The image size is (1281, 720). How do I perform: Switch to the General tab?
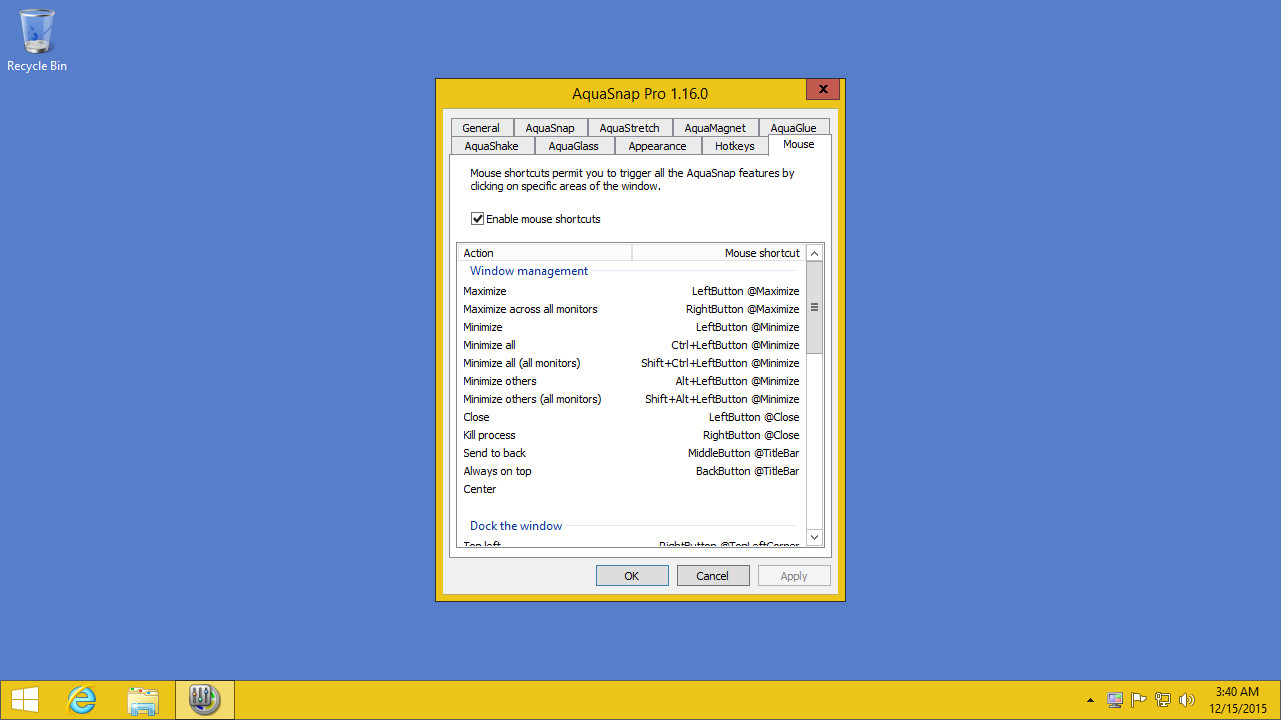pos(482,127)
